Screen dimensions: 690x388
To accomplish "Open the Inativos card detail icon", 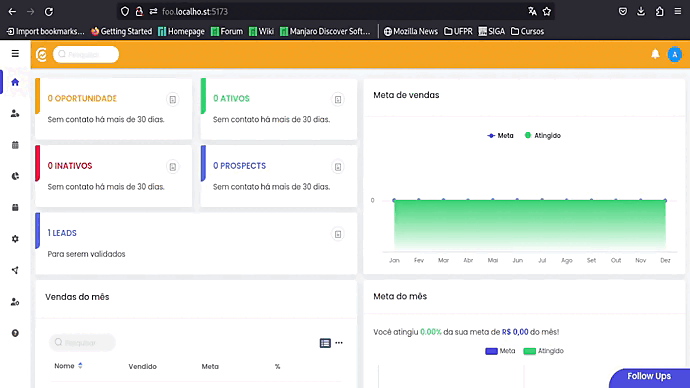I will pyautogui.click(x=172, y=167).
